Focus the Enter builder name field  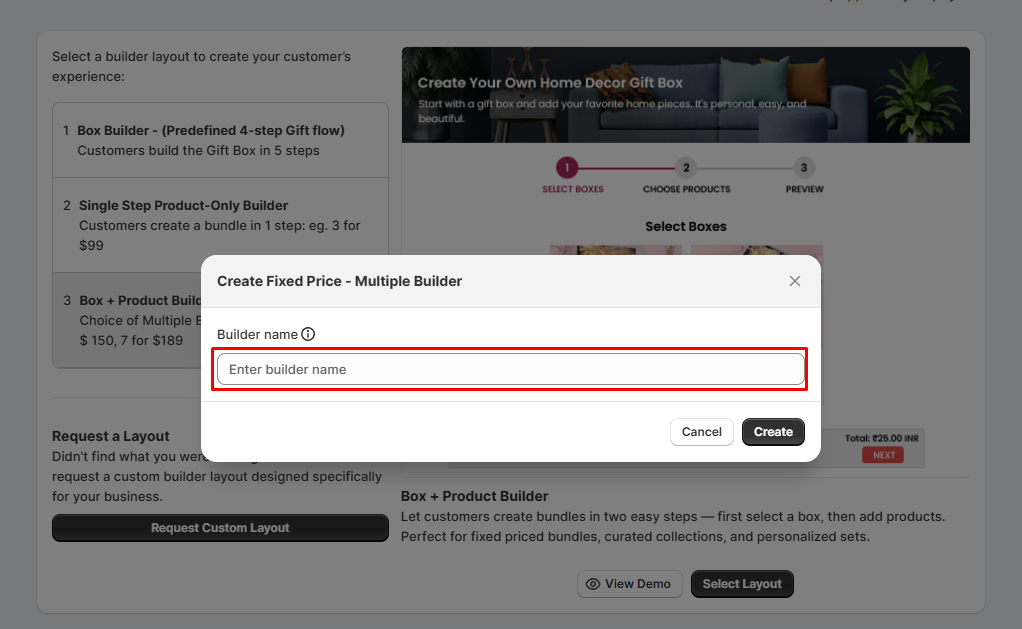510,369
